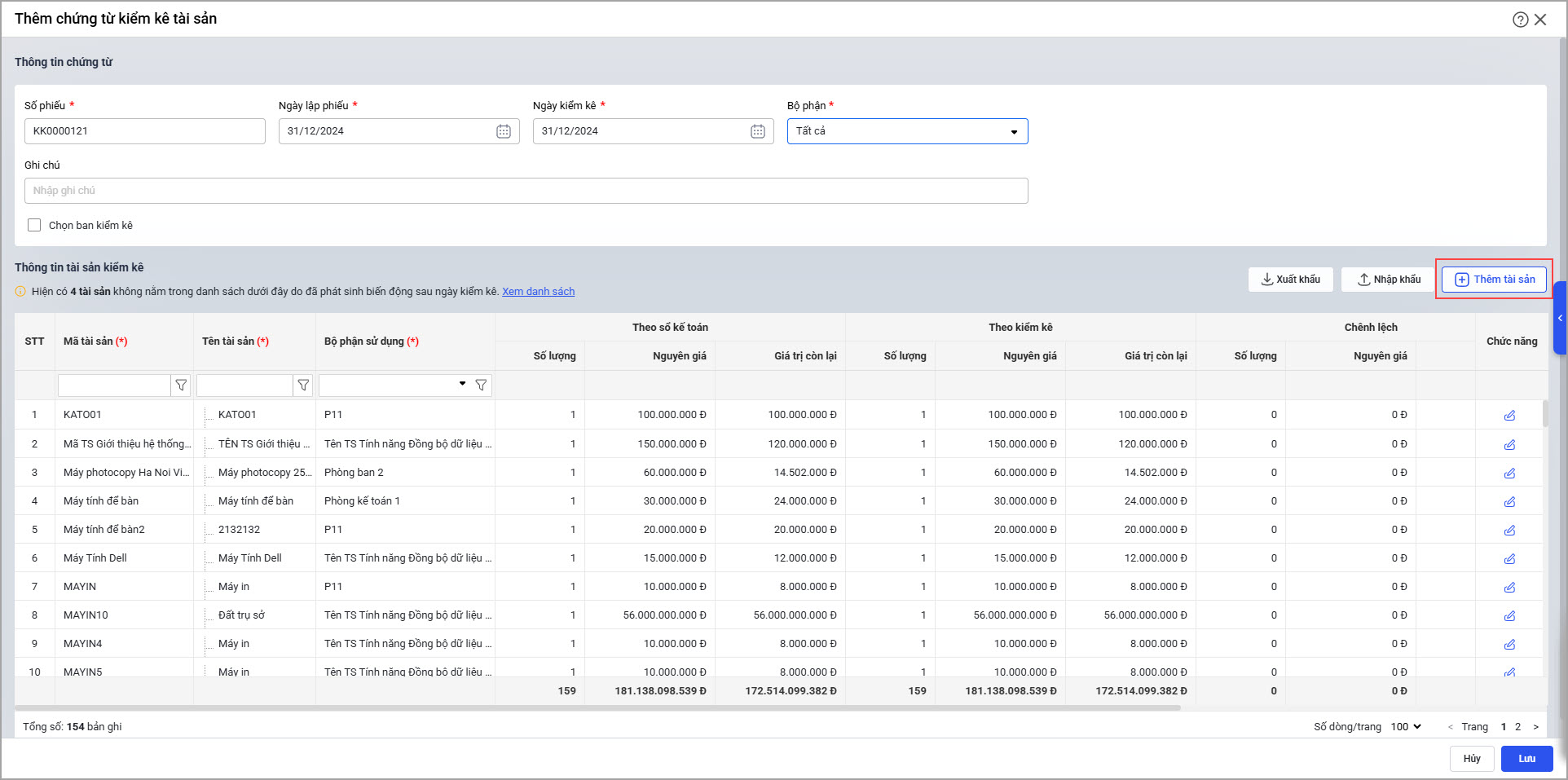Change Số dòng/trang rows per page dropdown
Screen dimensions: 1568x780
point(1406,727)
